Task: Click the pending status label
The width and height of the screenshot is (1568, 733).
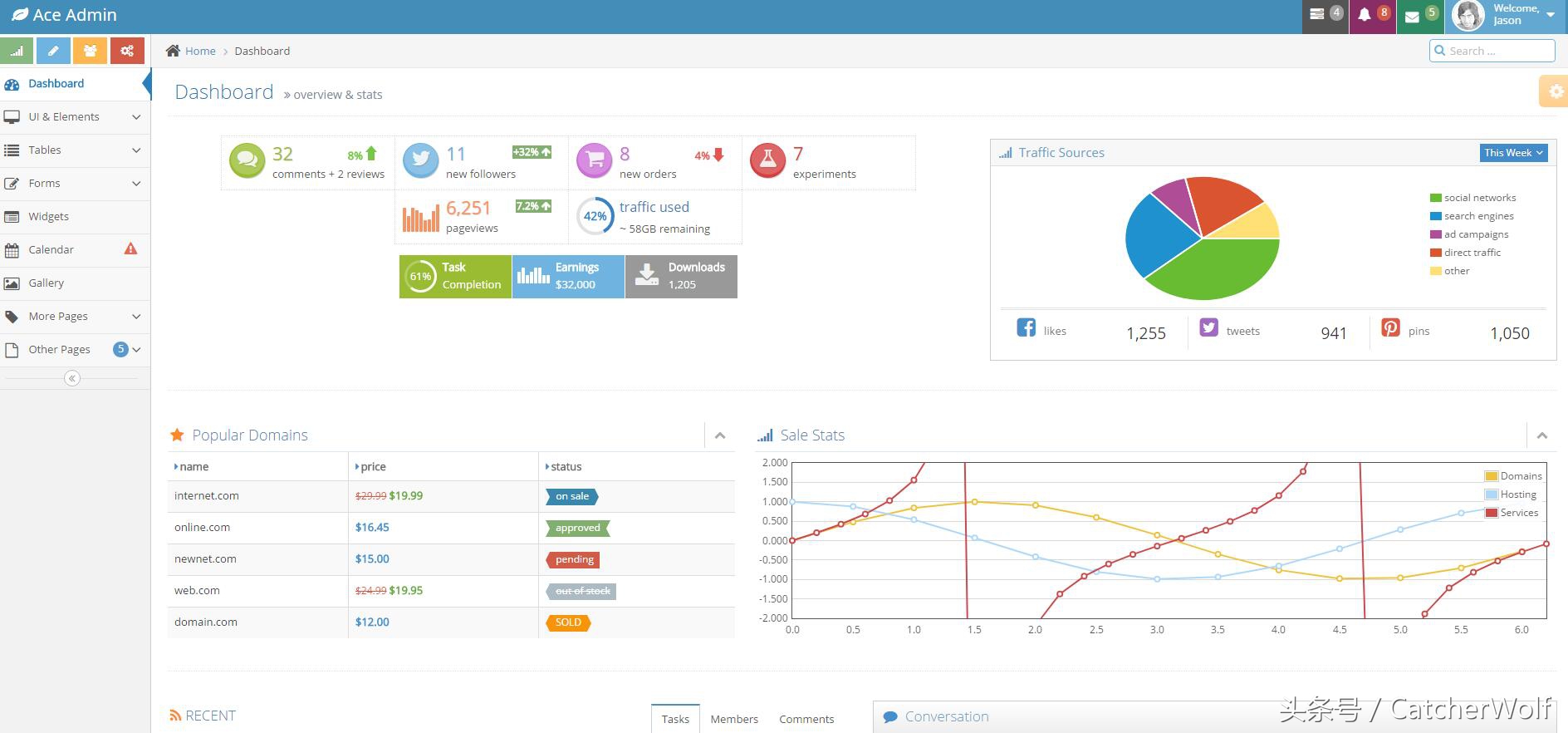Action: tap(573, 559)
